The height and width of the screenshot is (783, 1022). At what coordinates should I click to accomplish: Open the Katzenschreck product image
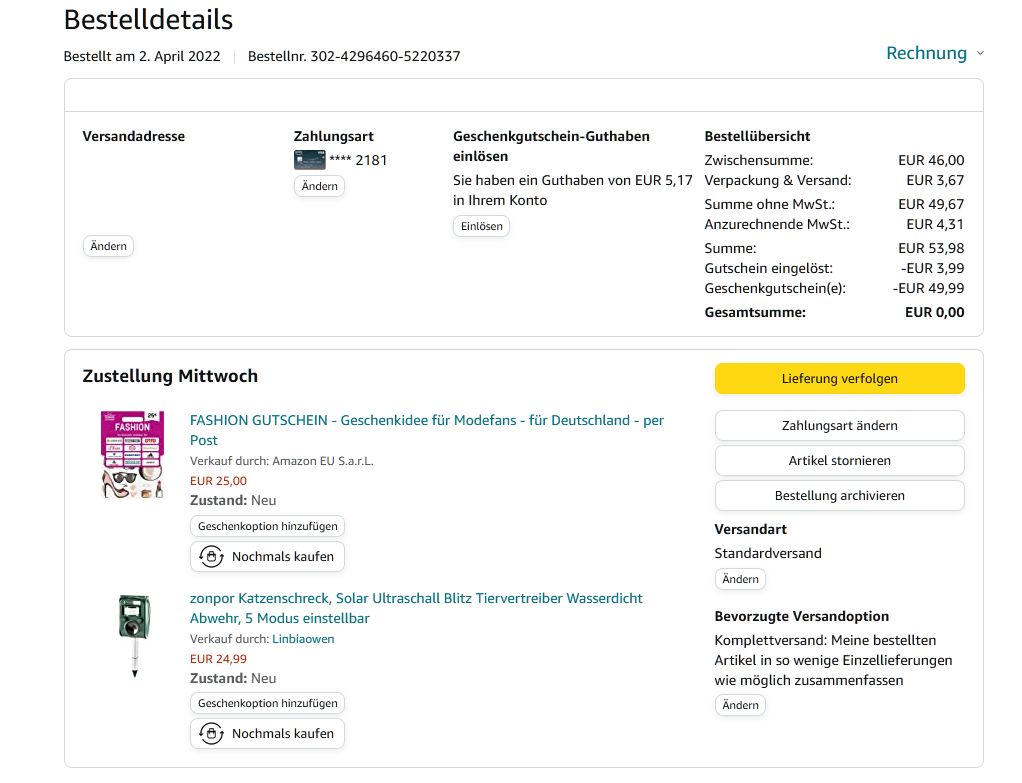[x=133, y=635]
